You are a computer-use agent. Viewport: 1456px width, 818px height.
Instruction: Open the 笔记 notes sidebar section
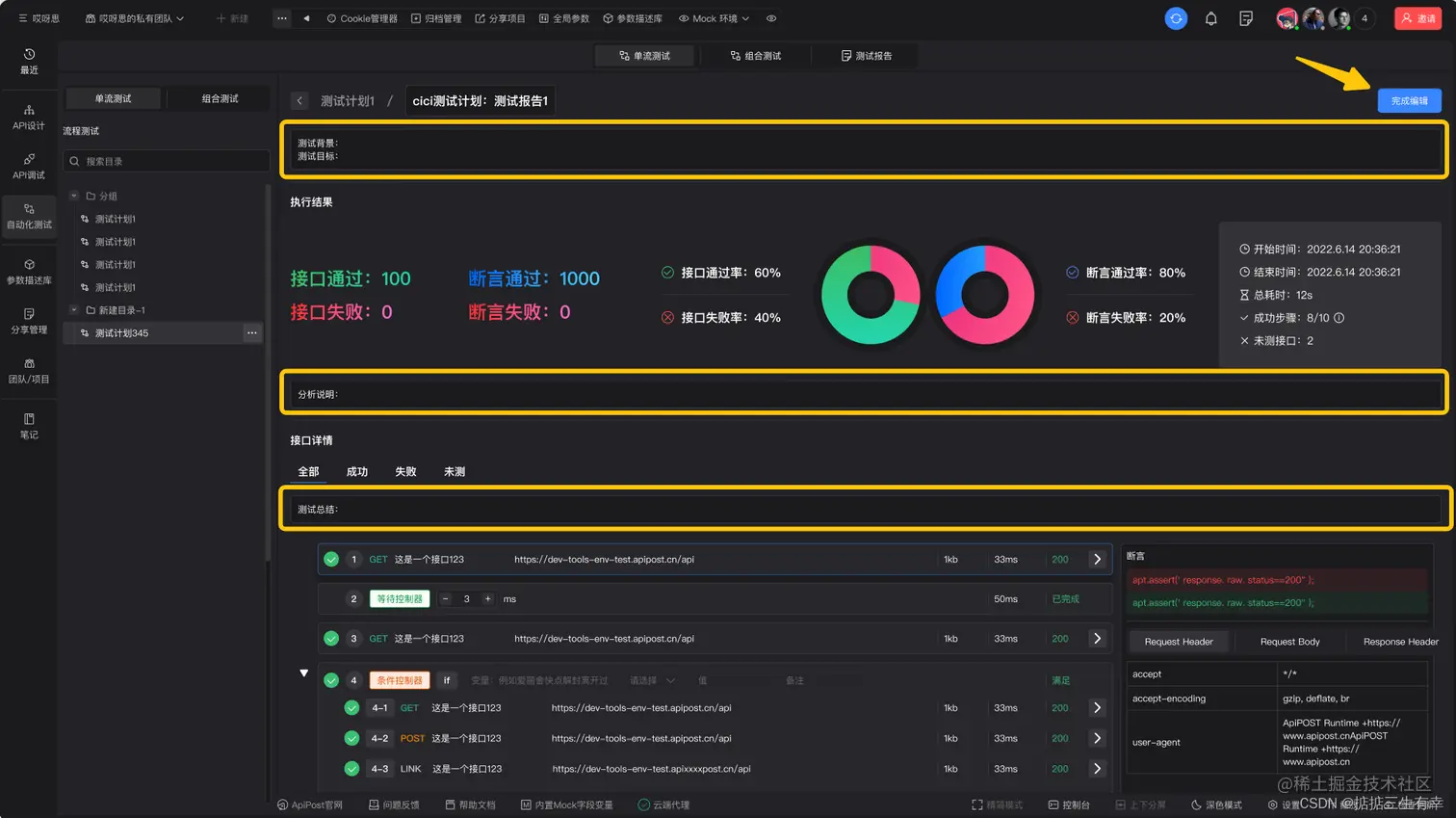tap(29, 426)
